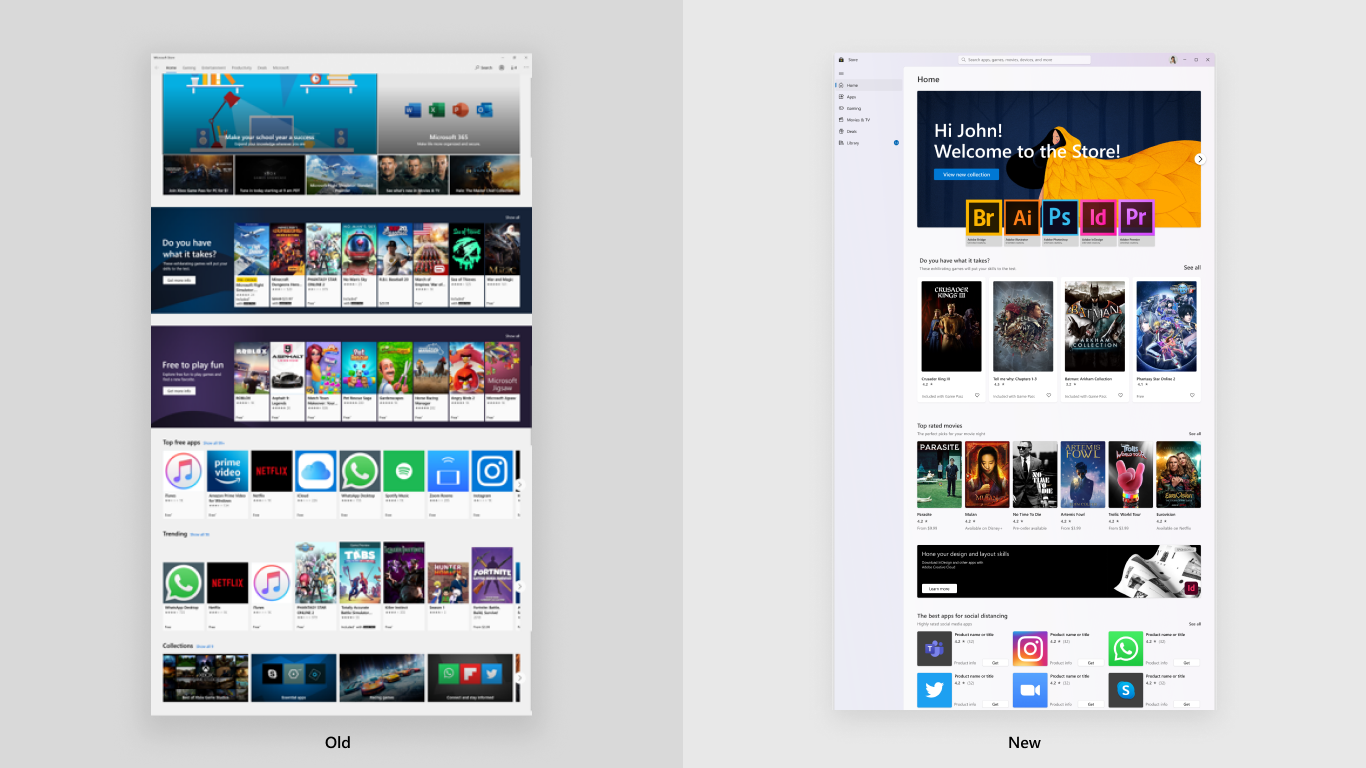This screenshot has width=1366, height=768.
Task: Open the WhatsApp app in social distancing list
Action: 1125,649
